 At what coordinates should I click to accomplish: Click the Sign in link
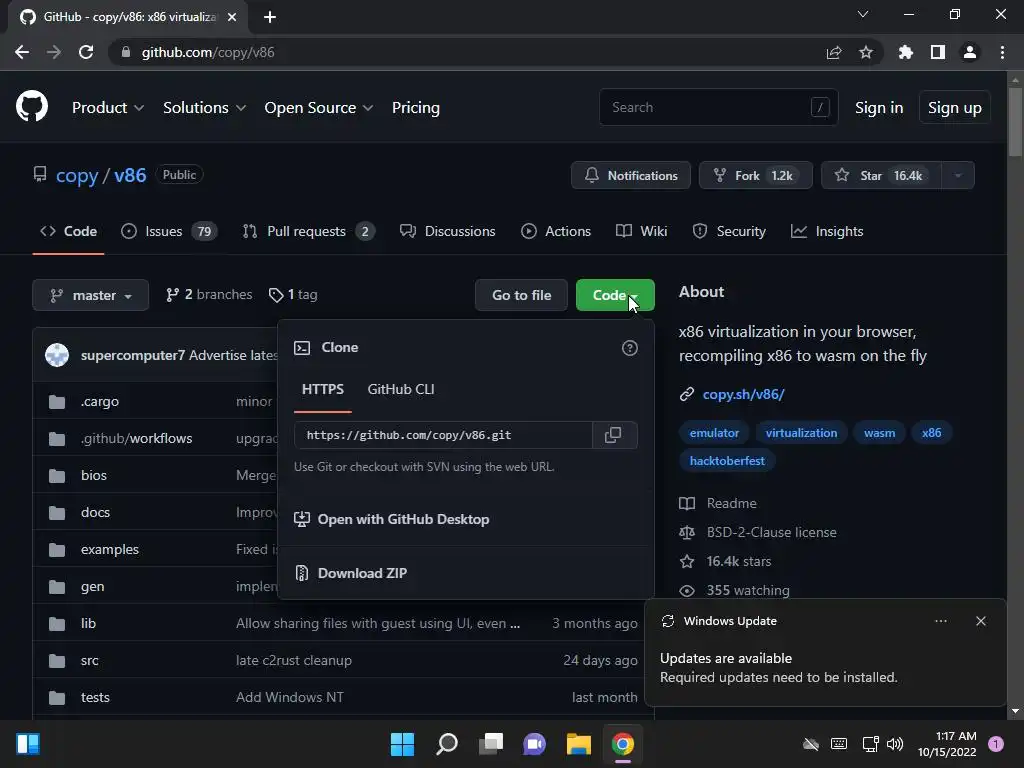tap(879, 108)
